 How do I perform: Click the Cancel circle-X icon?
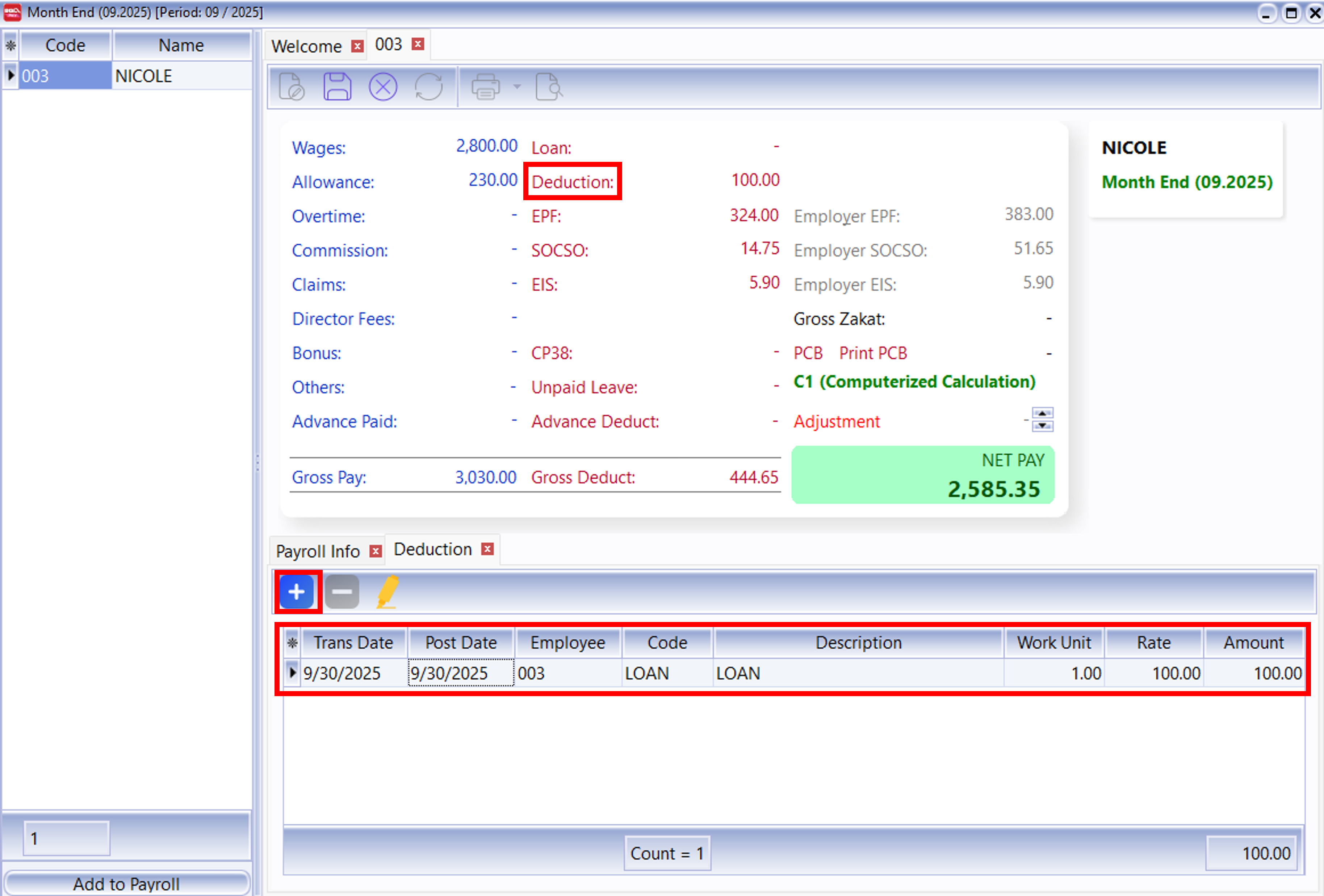click(x=383, y=87)
